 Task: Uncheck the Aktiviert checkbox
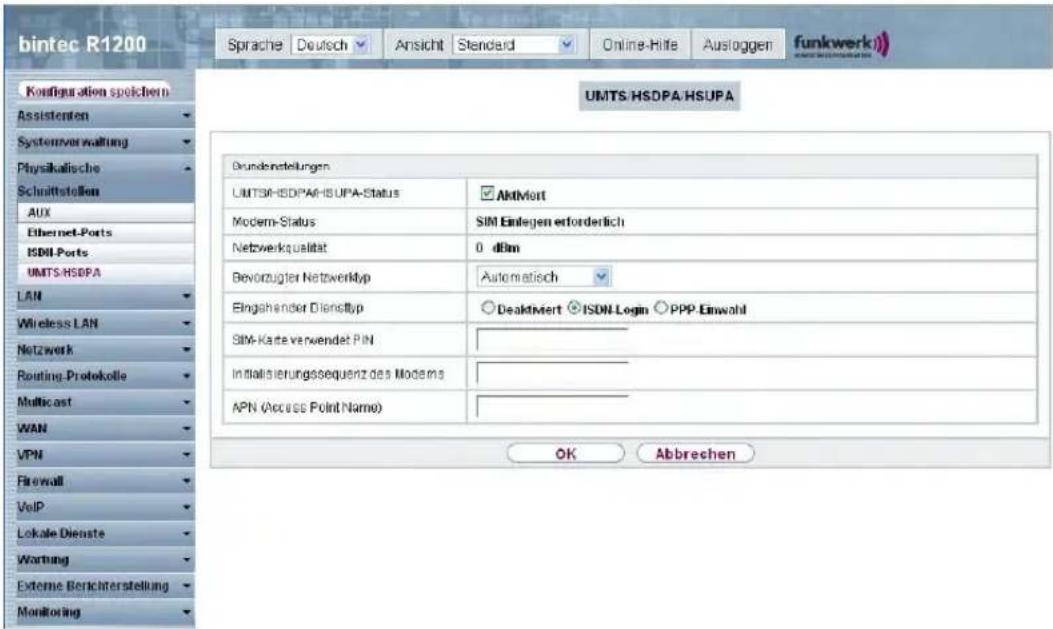pos(487,193)
